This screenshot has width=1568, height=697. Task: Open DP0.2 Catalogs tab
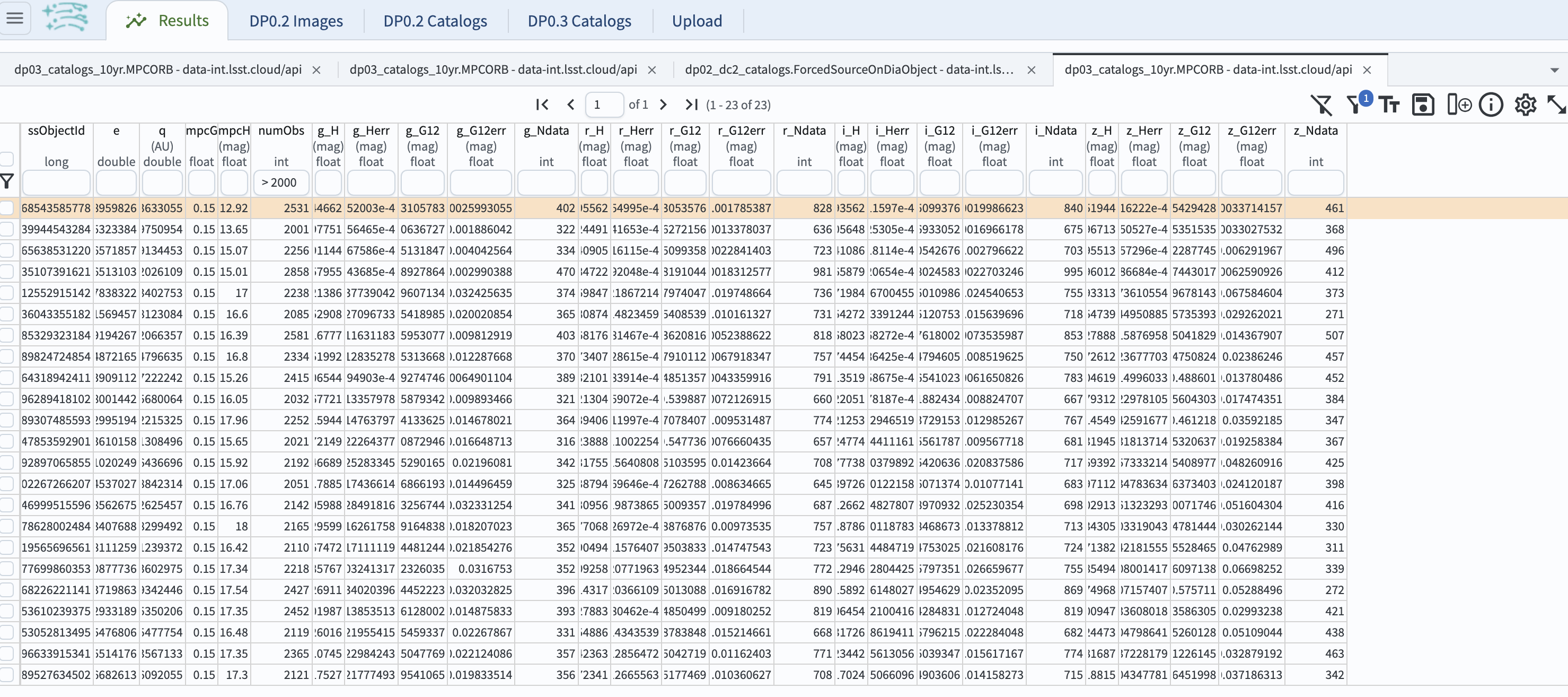(435, 21)
